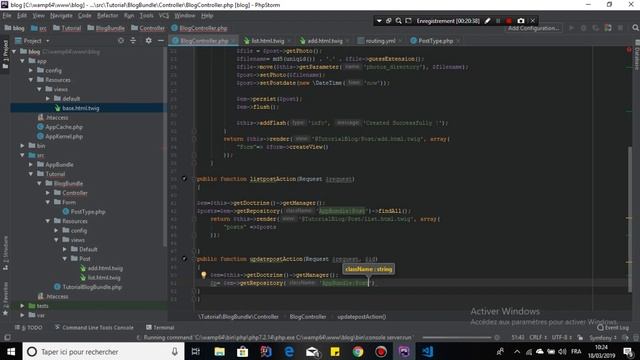Viewport: 640px width, 360px height.
Task: Switch to the PostType.php tab
Action: click(435, 41)
